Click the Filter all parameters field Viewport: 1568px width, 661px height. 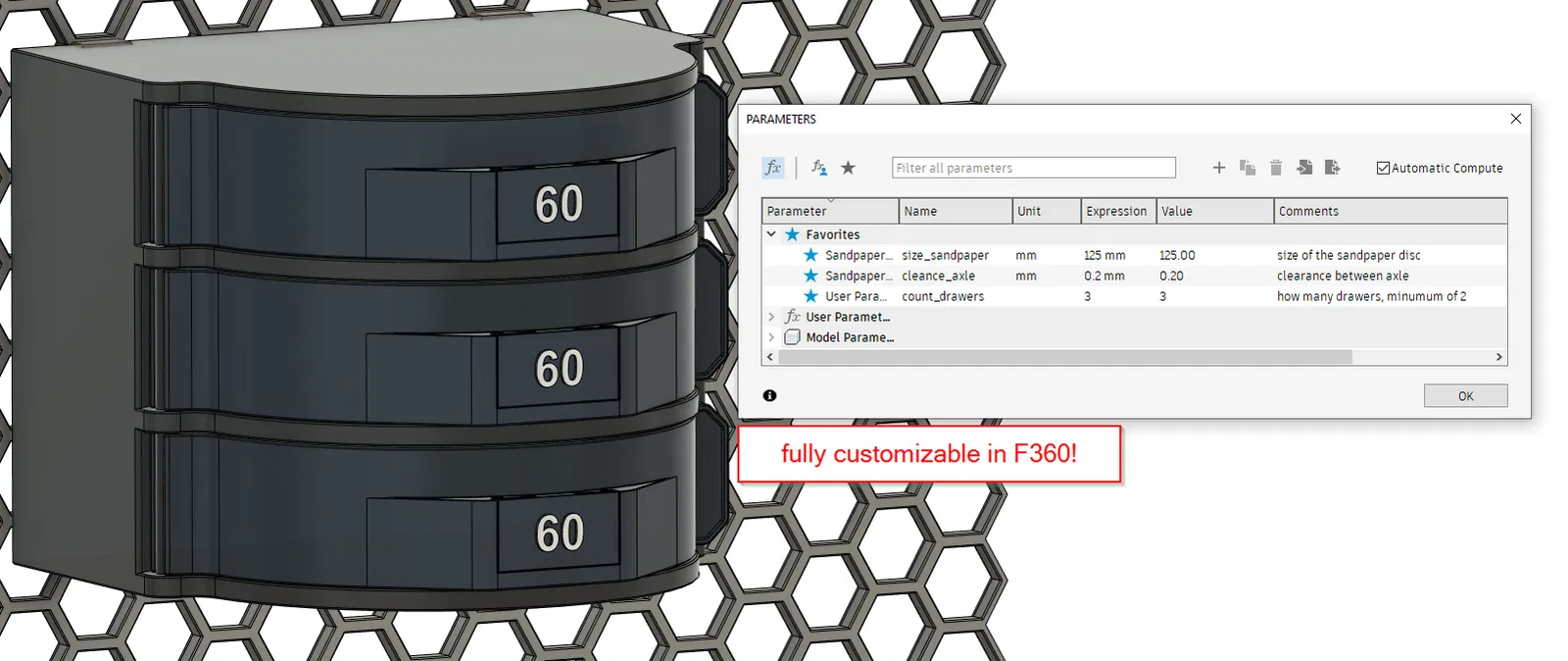click(1034, 168)
